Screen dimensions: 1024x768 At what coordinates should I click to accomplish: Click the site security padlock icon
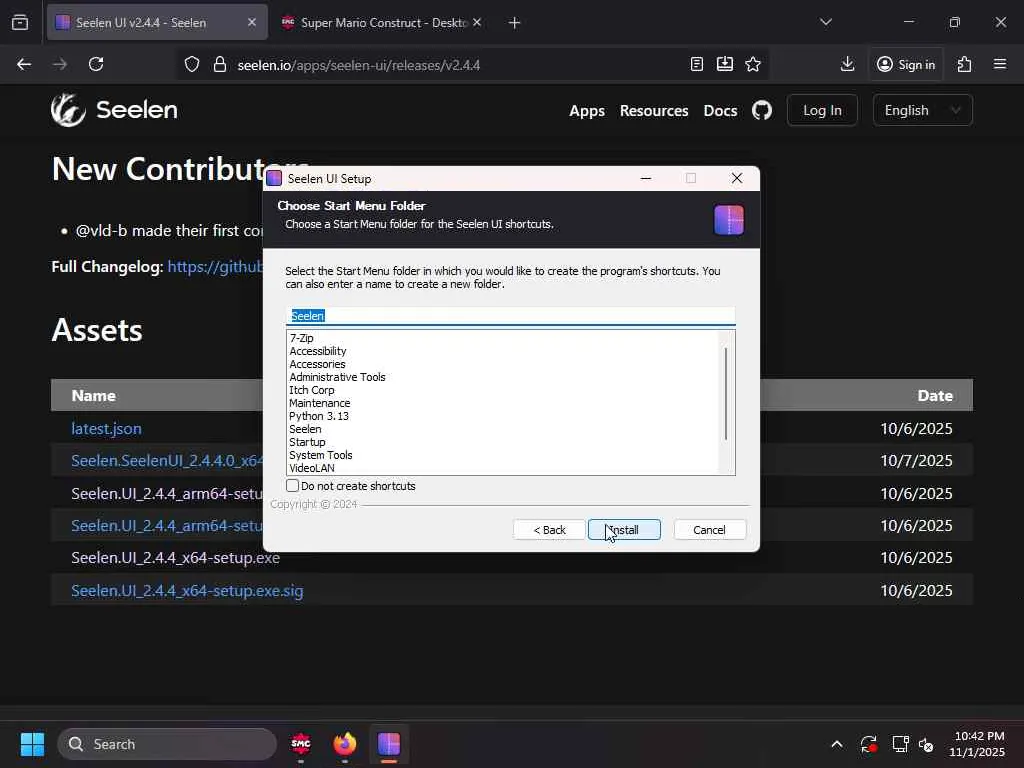pyautogui.click(x=220, y=65)
